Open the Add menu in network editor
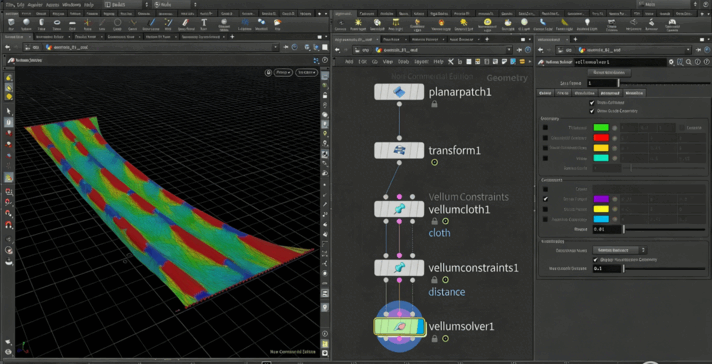 coord(349,61)
